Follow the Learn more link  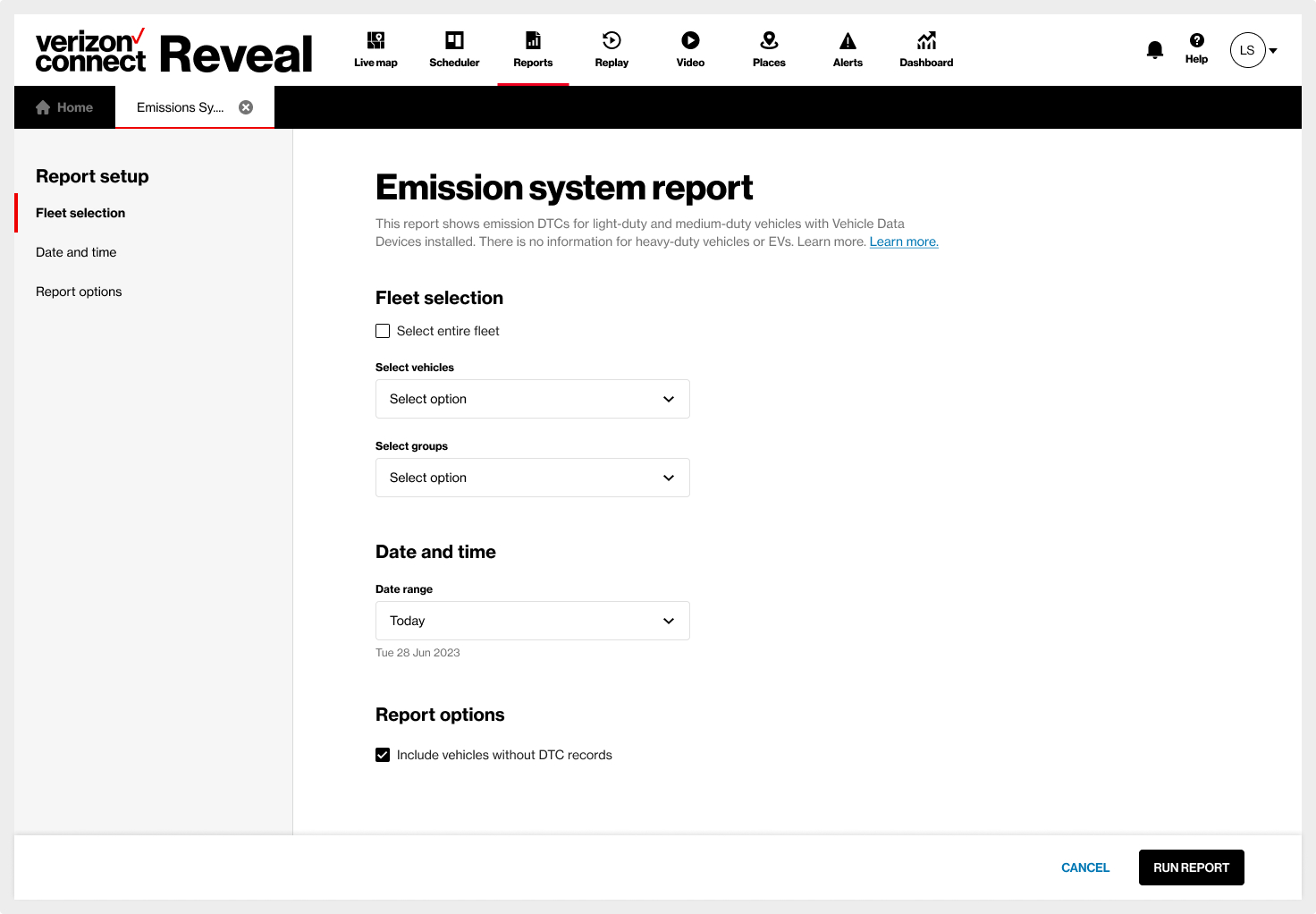[x=904, y=241]
